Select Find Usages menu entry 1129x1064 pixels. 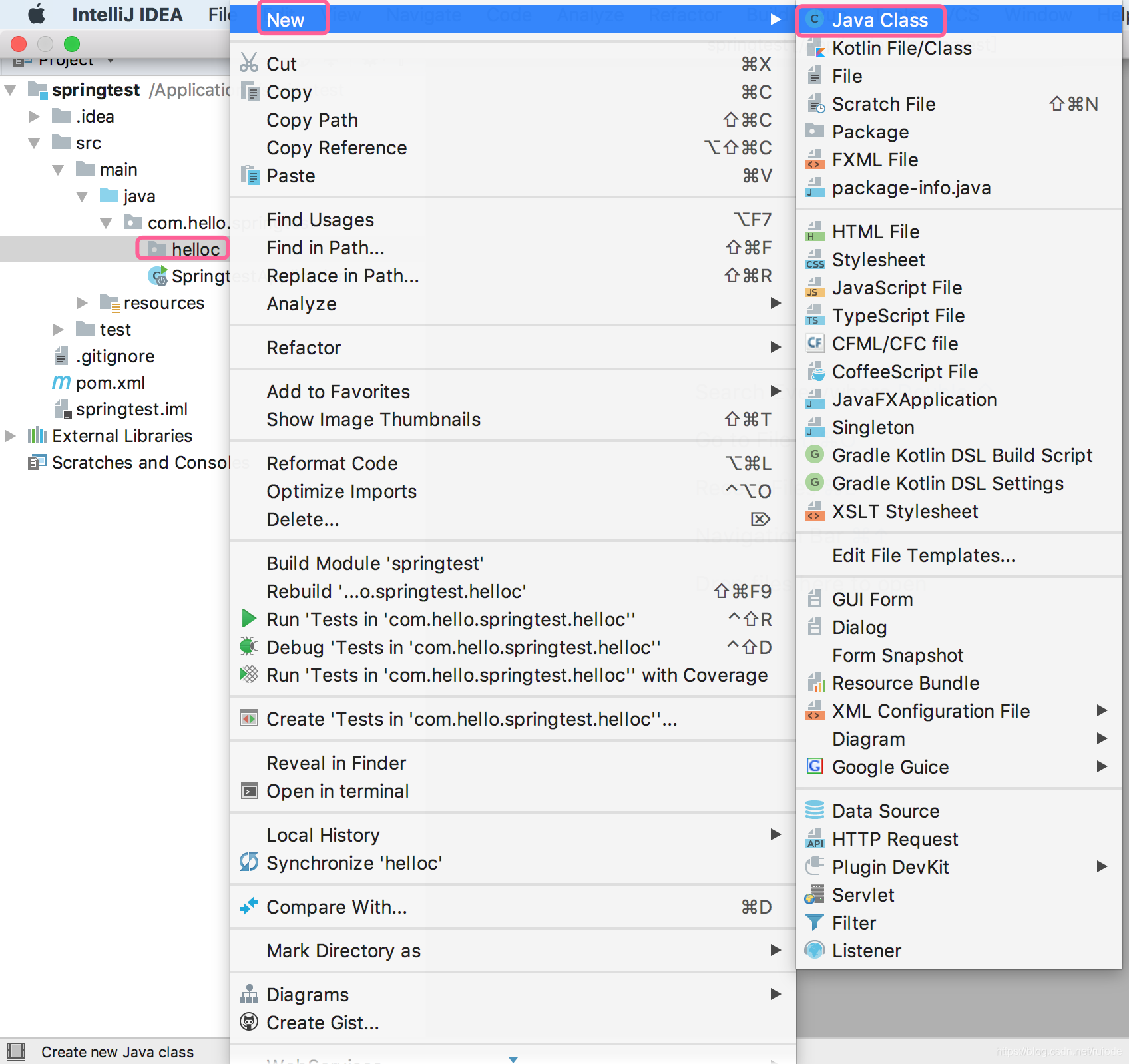[x=513, y=219]
